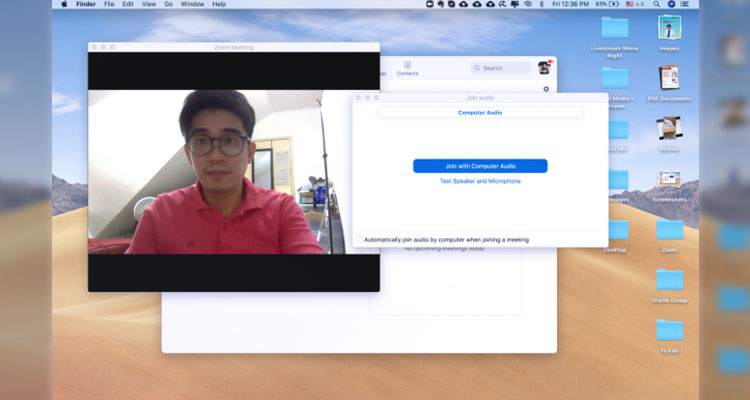This screenshot has width=750, height=400.
Task: Open the View menu
Action: [x=149, y=4]
